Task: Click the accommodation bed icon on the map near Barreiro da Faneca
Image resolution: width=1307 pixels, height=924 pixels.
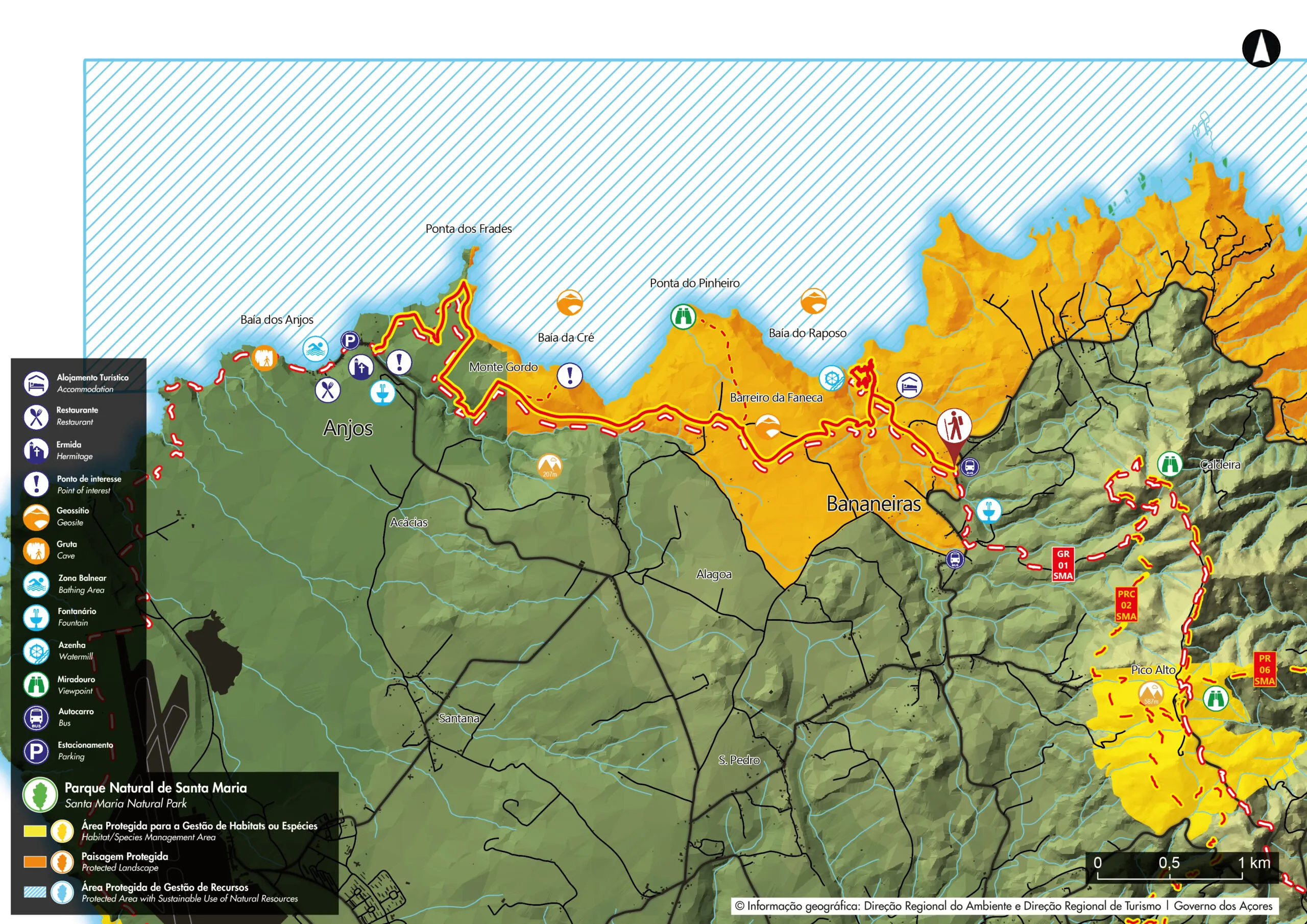Action: coord(909,385)
